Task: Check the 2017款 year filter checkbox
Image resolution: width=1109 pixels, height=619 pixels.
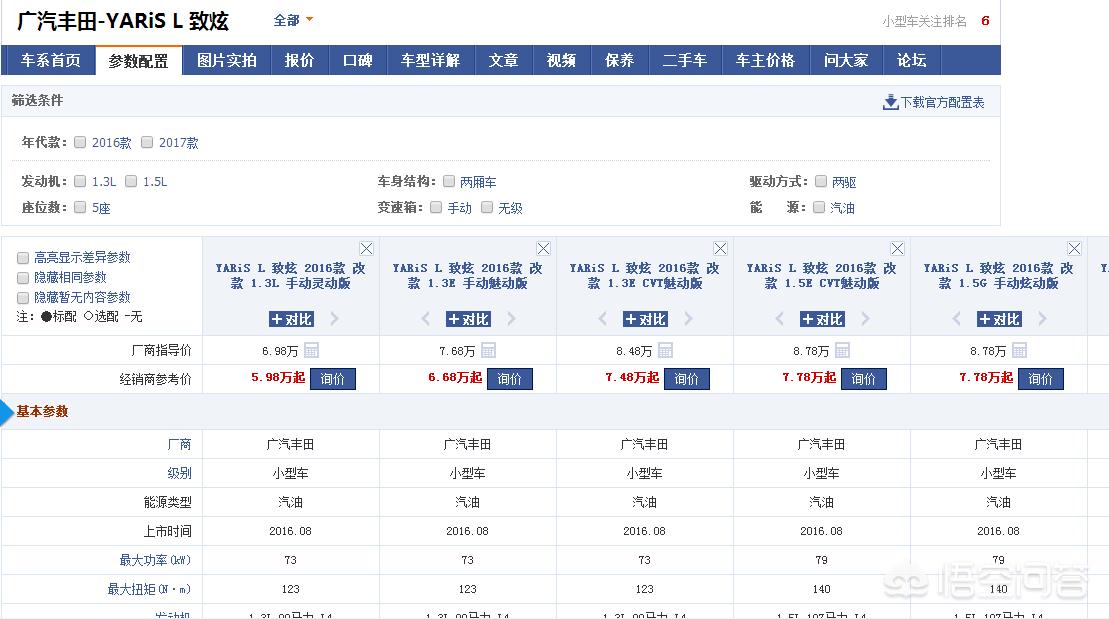Action: click(147, 142)
